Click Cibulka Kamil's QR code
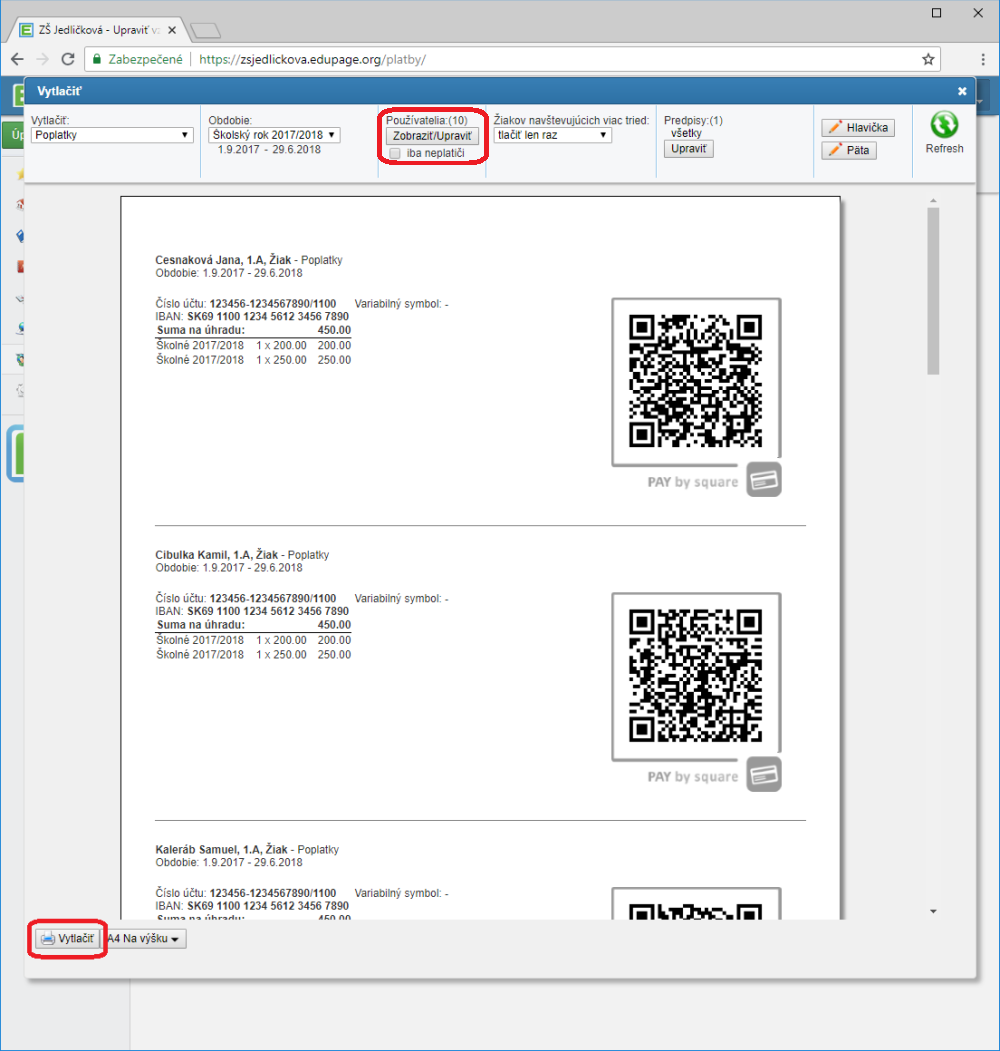Screen dimensions: 1000x1051 coord(695,676)
